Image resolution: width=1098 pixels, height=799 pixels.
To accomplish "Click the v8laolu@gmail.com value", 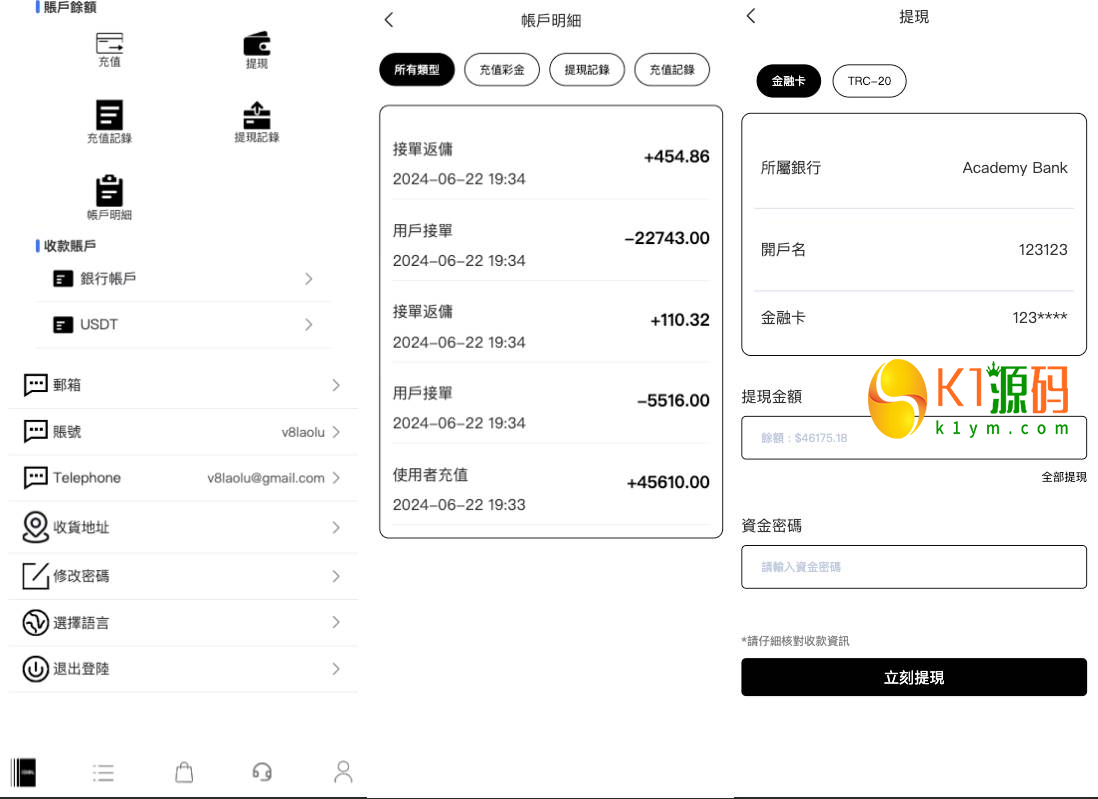I will tap(266, 478).
